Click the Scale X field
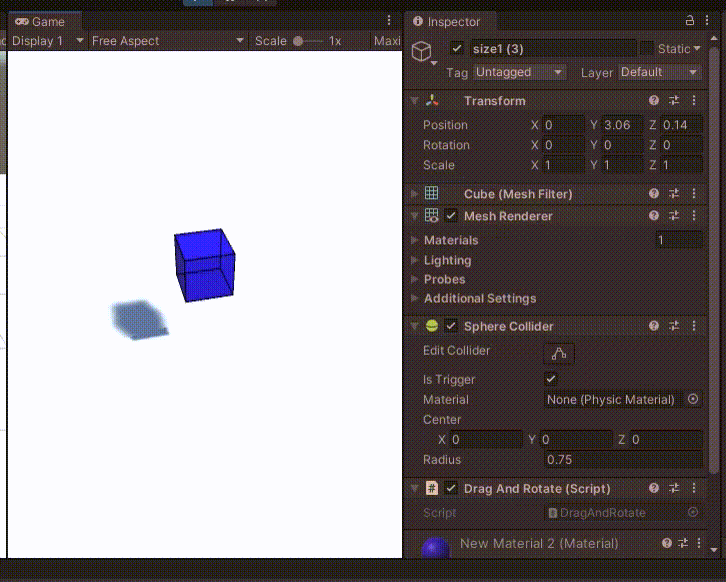The height and width of the screenshot is (582, 726). point(563,165)
